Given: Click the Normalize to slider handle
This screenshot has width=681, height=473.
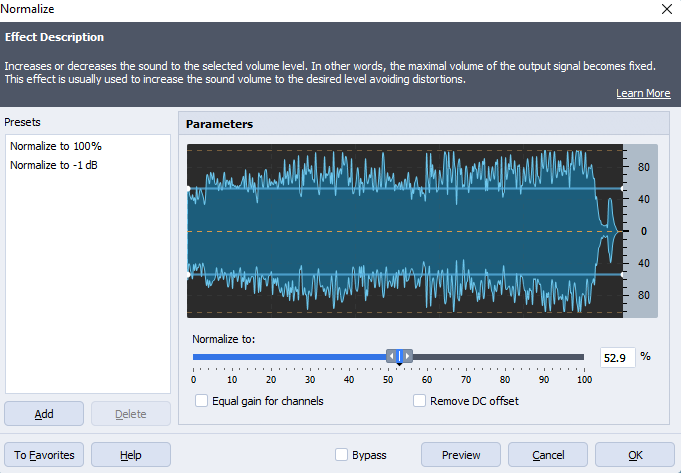Looking at the screenshot, I should click(399, 356).
